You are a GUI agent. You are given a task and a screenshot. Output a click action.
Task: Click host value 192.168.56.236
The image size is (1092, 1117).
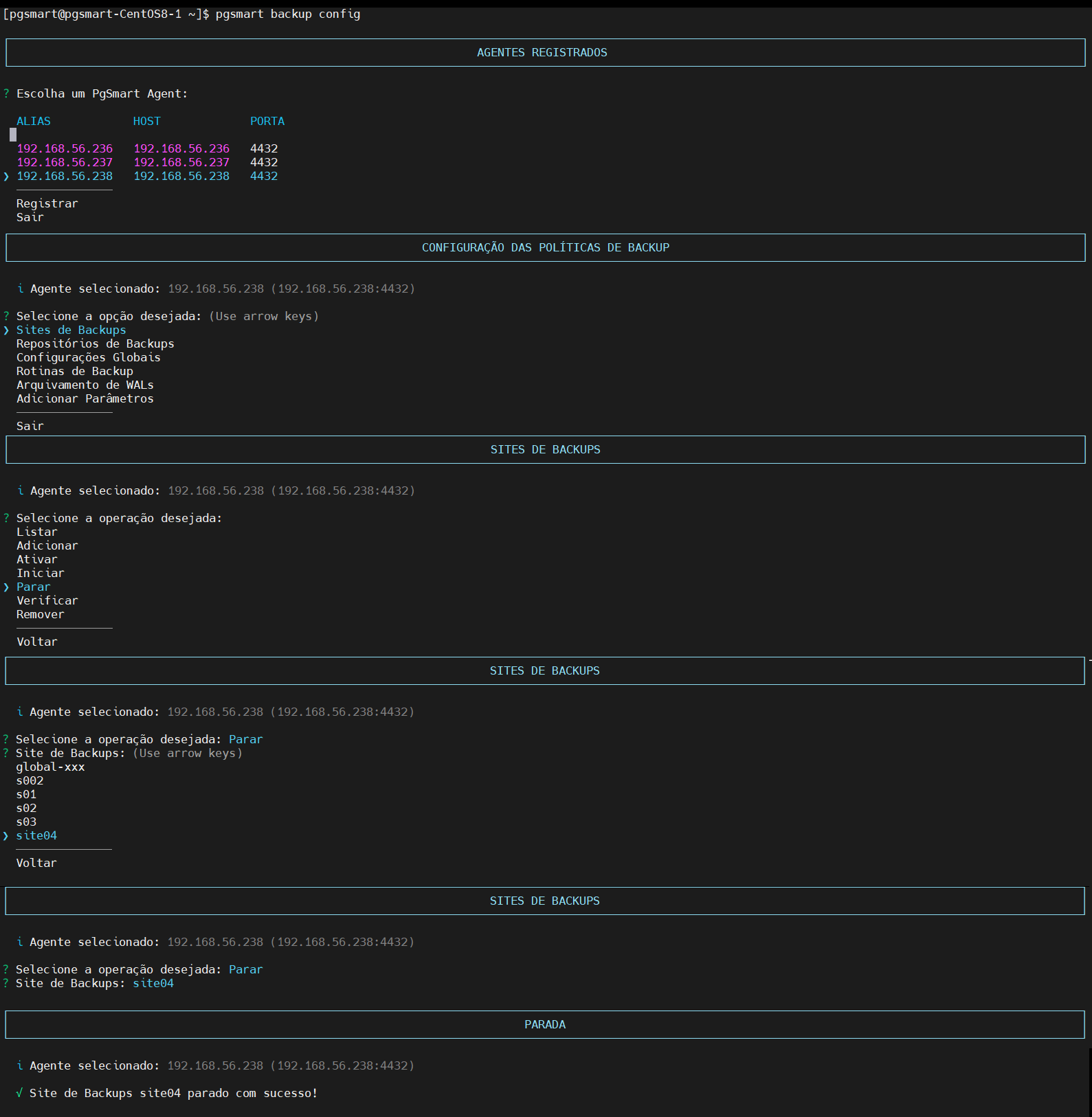point(181,148)
